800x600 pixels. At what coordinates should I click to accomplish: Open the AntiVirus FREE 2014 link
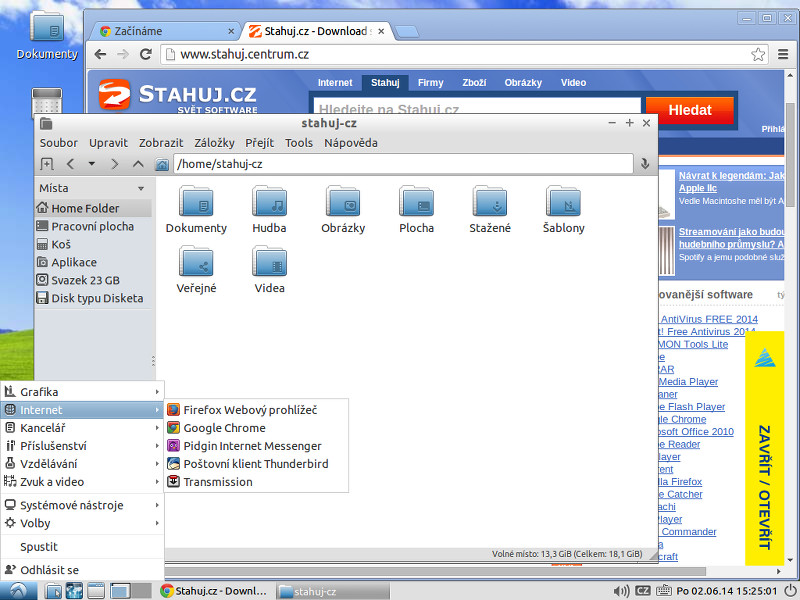click(709, 319)
